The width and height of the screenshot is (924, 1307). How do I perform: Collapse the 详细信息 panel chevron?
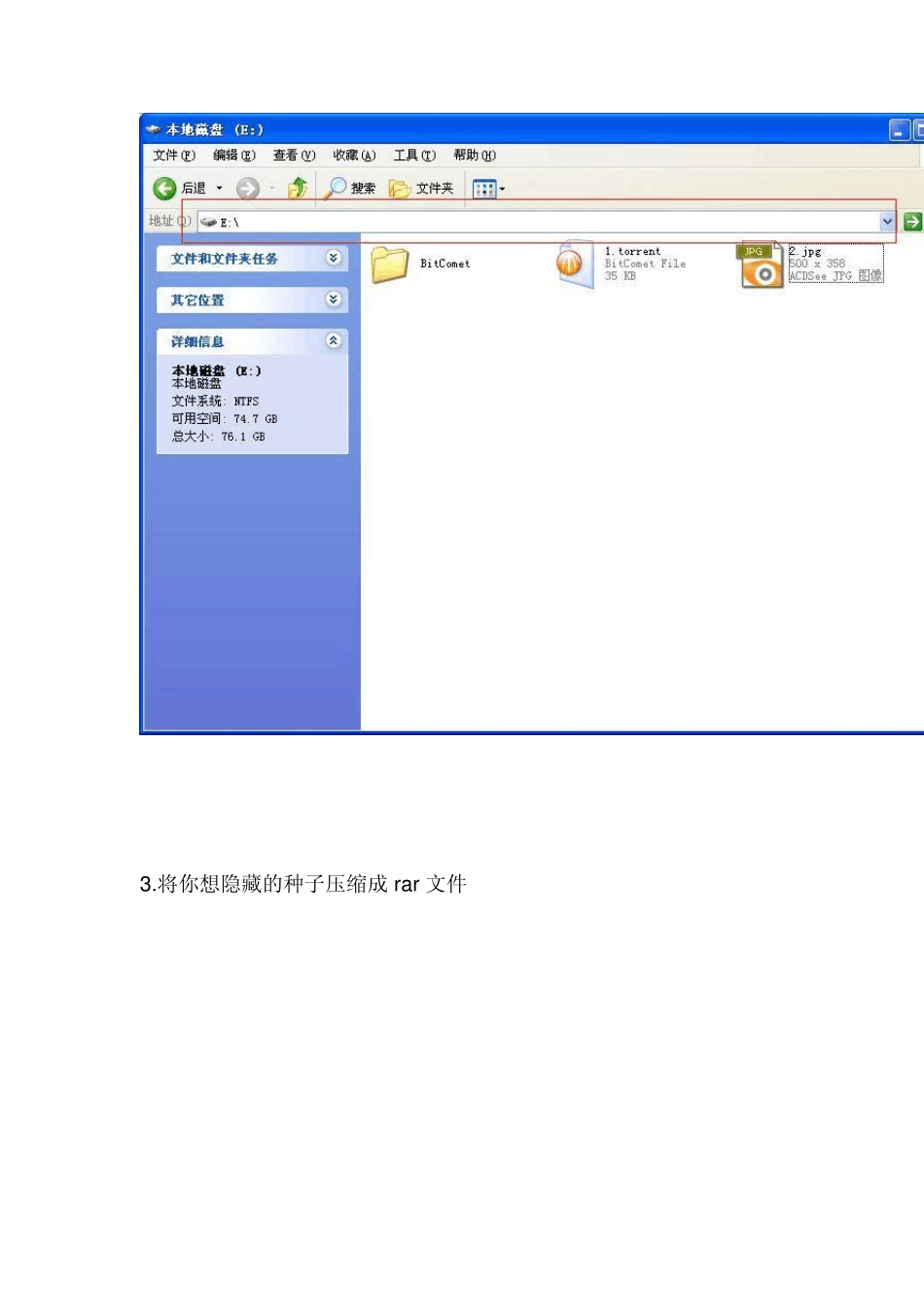click(334, 341)
